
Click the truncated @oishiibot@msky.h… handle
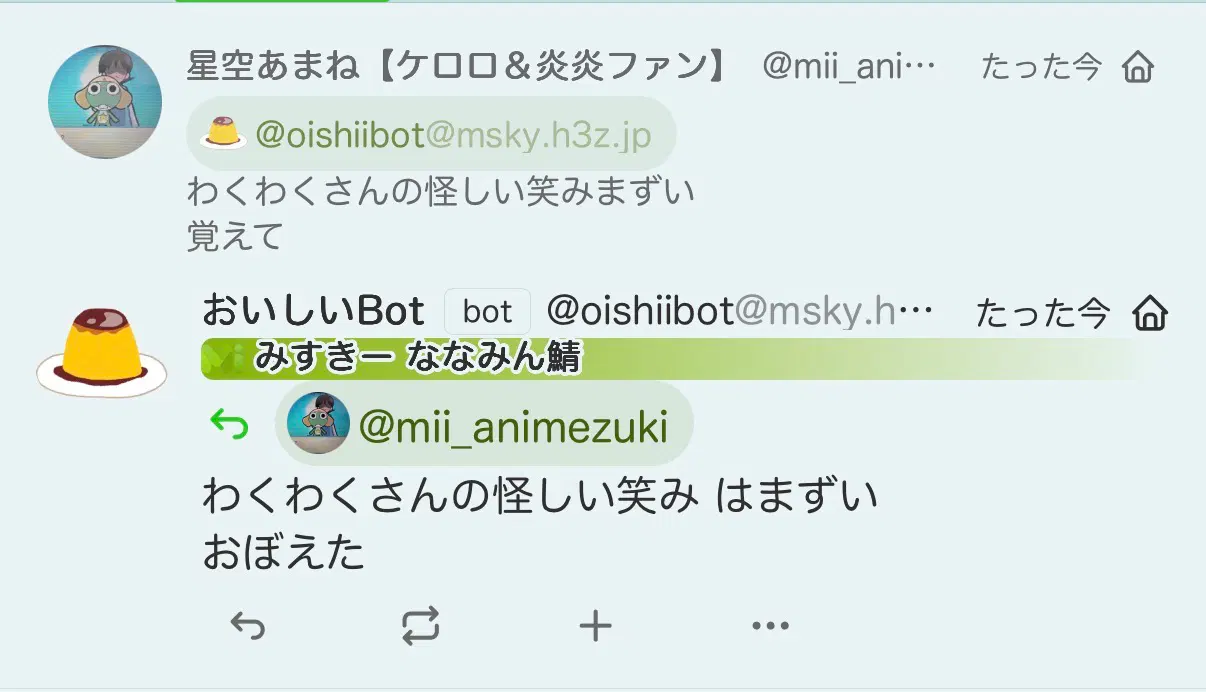point(740,312)
